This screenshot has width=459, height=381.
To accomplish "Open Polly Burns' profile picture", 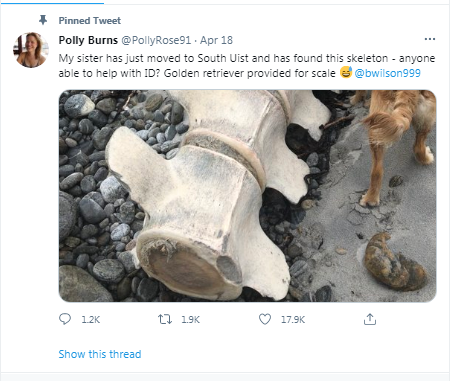I will pyautogui.click(x=31, y=50).
